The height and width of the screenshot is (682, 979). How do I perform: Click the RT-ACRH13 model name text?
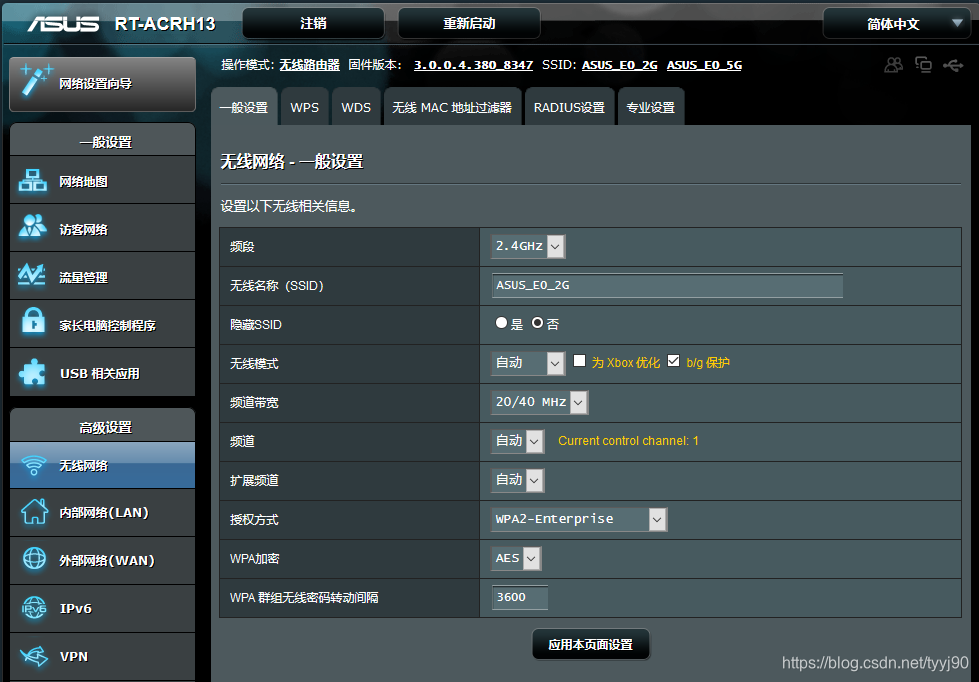click(x=165, y=24)
